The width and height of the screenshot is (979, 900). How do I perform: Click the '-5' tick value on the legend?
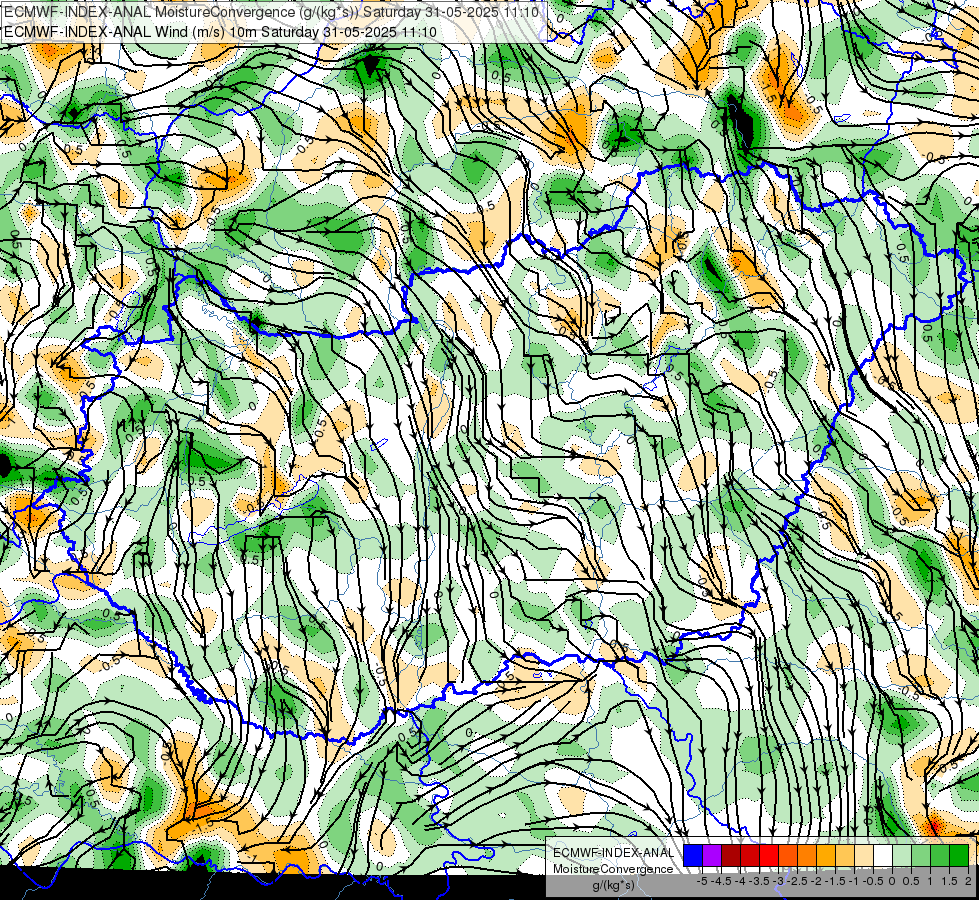point(702,881)
